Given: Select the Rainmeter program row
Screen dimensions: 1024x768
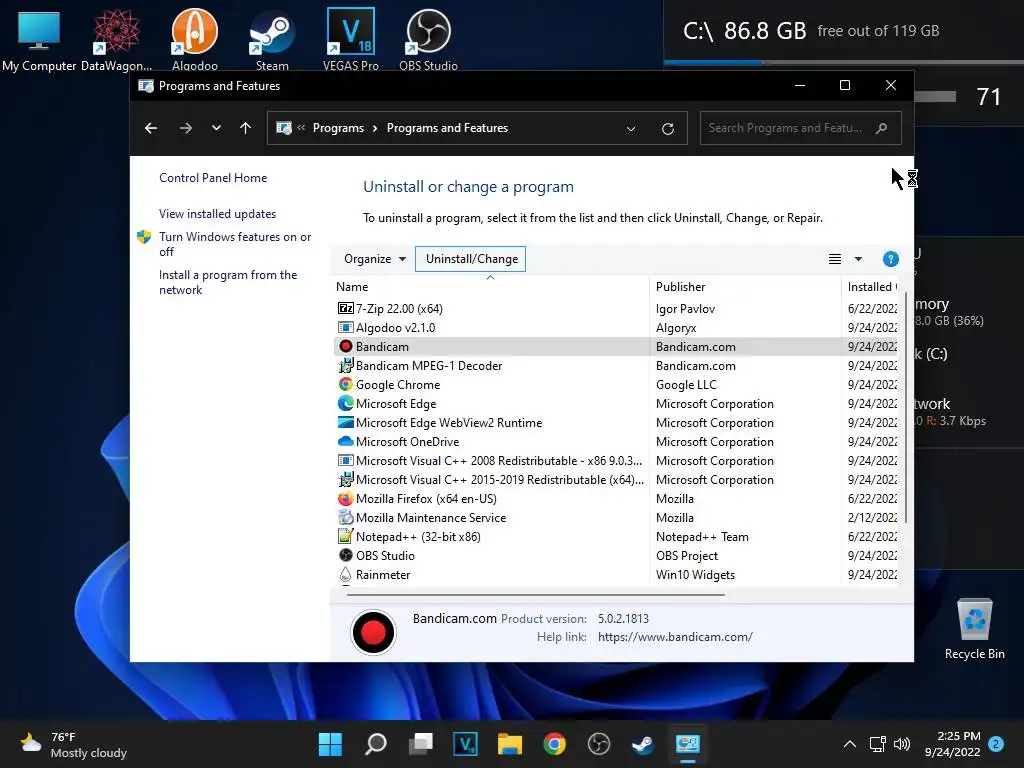Looking at the screenshot, I should (x=616, y=573).
